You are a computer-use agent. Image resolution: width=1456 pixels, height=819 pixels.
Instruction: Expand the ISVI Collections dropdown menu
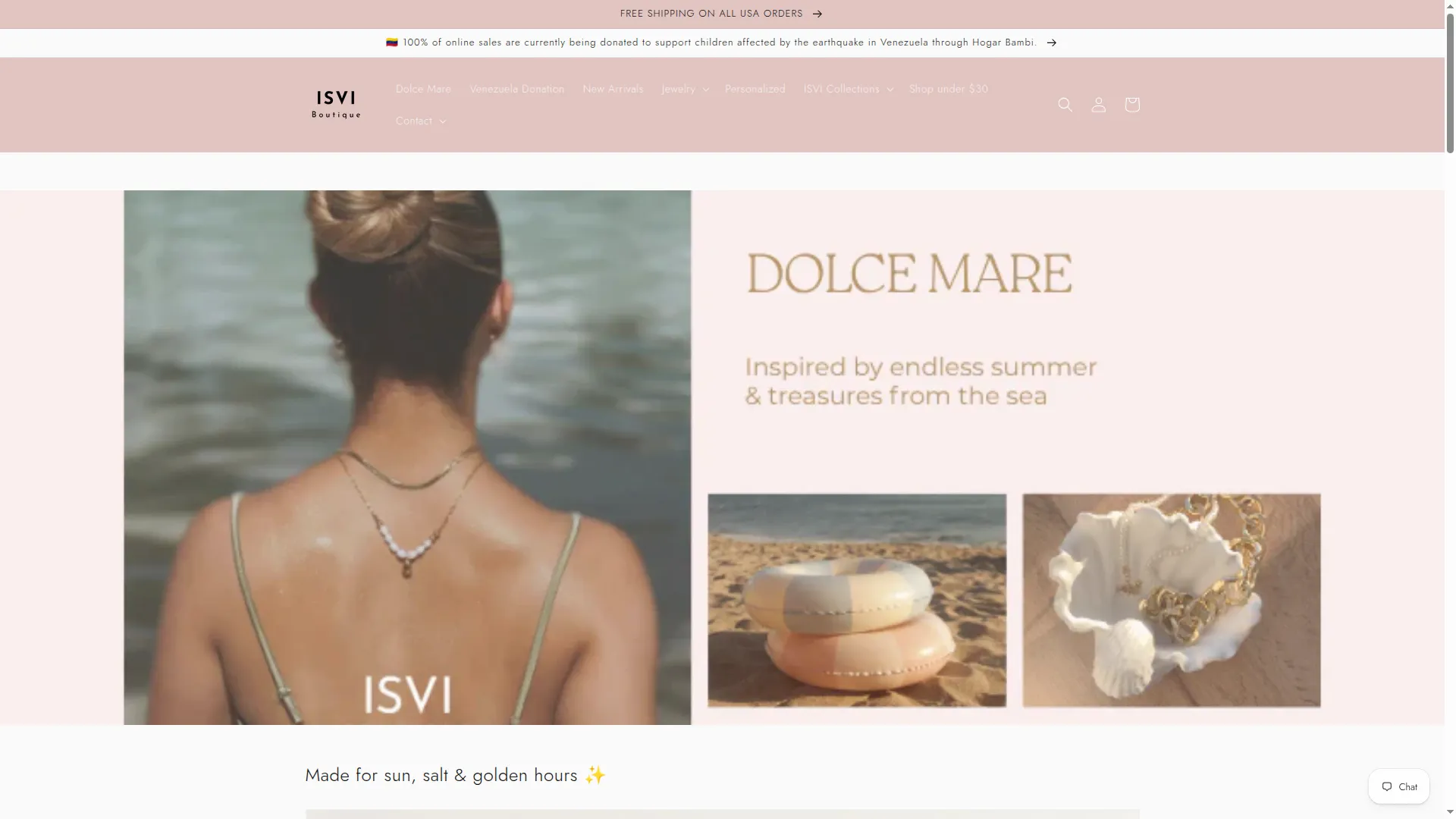(848, 89)
